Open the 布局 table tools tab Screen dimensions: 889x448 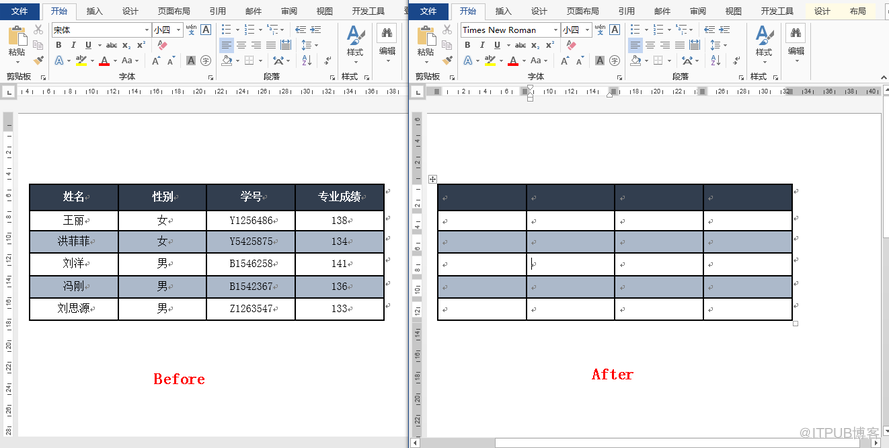858,11
